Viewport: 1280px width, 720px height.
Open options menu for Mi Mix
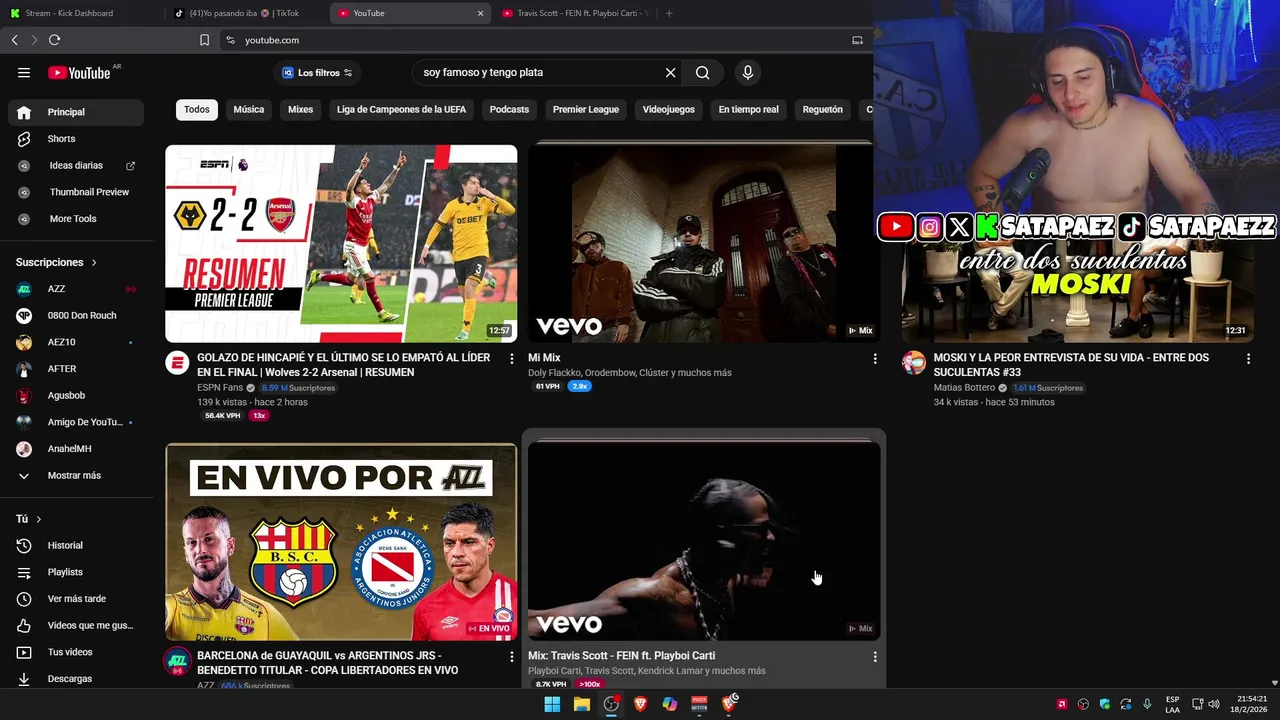pyautogui.click(x=875, y=358)
